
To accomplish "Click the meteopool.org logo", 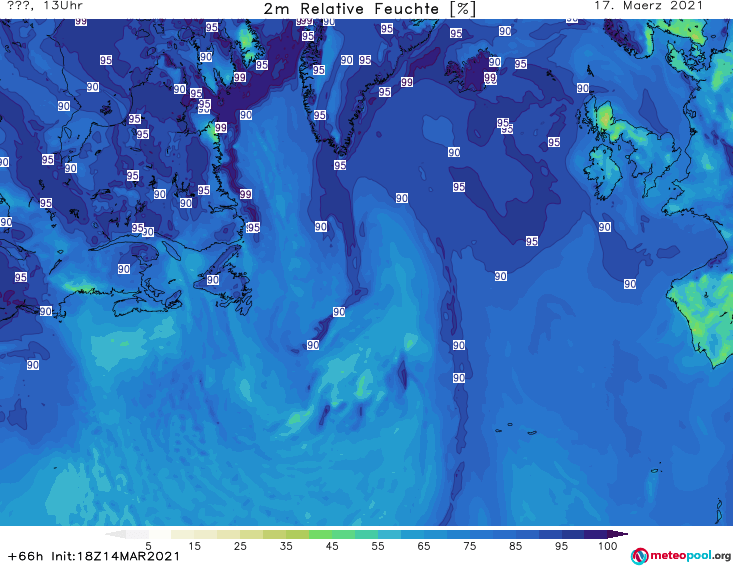I will pos(681,556).
